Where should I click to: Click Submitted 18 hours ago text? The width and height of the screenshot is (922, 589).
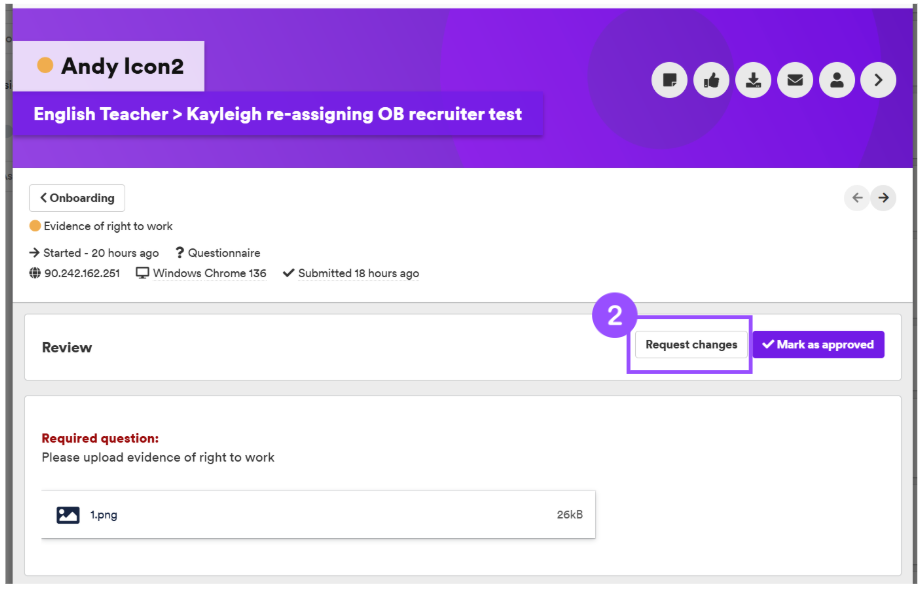coord(358,273)
